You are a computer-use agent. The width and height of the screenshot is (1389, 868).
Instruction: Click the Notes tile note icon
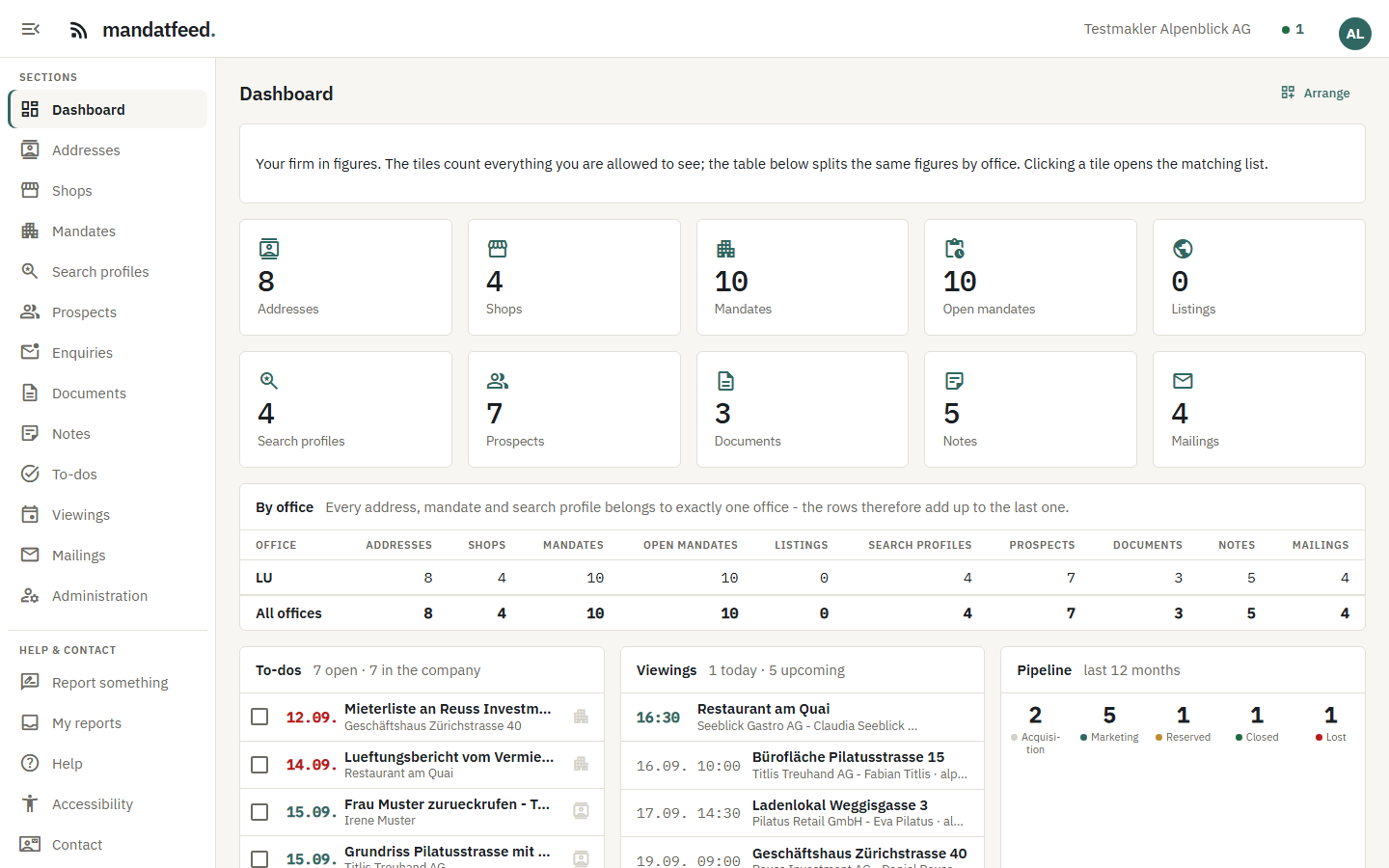[954, 381]
